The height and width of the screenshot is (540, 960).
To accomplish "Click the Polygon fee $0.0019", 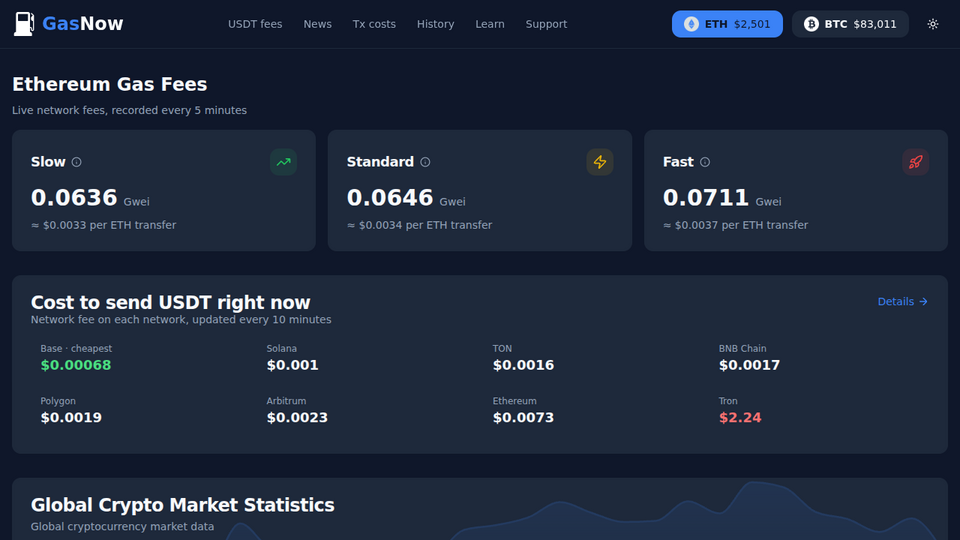I will [x=71, y=418].
